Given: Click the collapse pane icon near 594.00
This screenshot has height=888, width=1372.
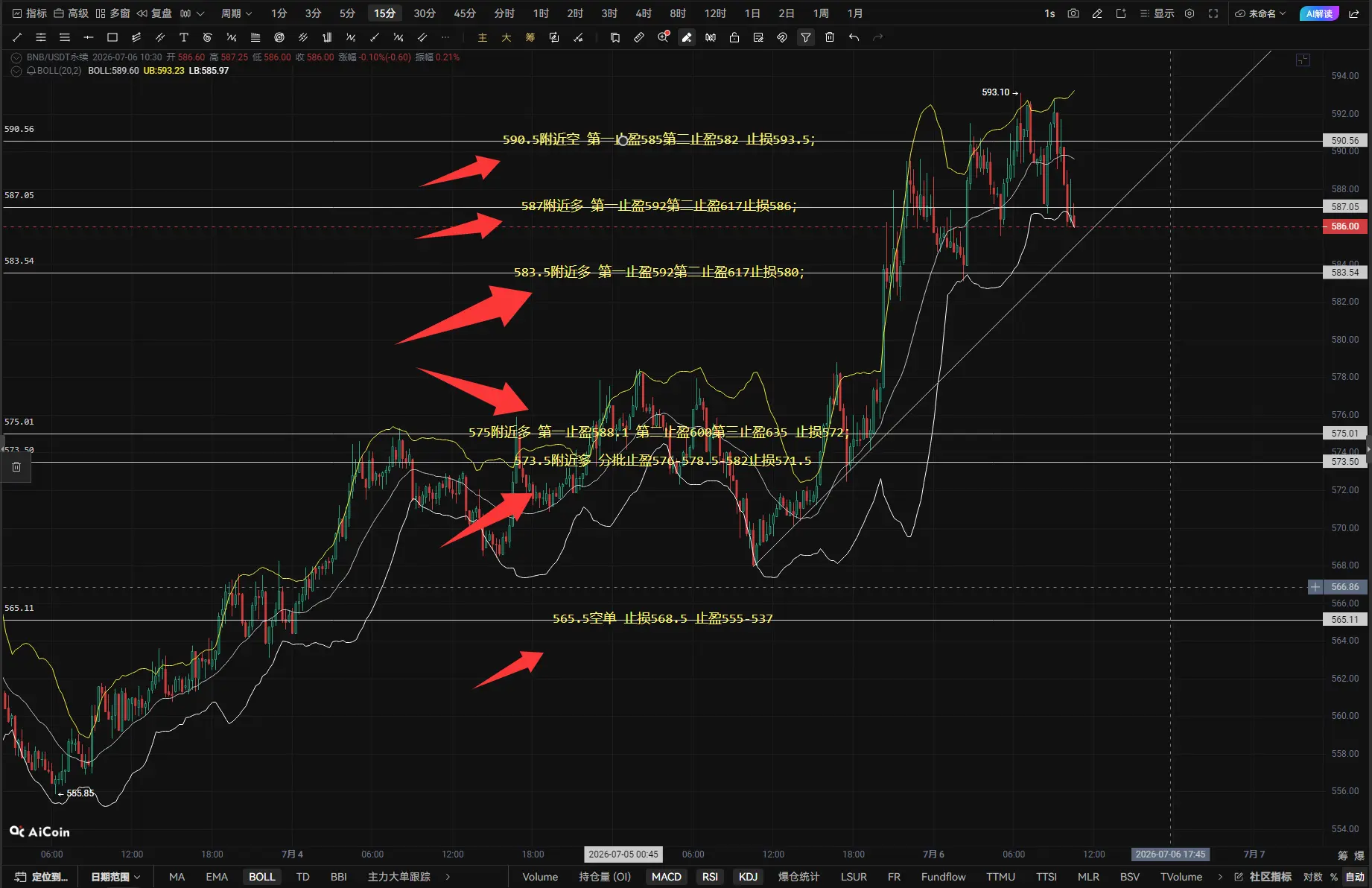Looking at the screenshot, I should pos(1303,60).
